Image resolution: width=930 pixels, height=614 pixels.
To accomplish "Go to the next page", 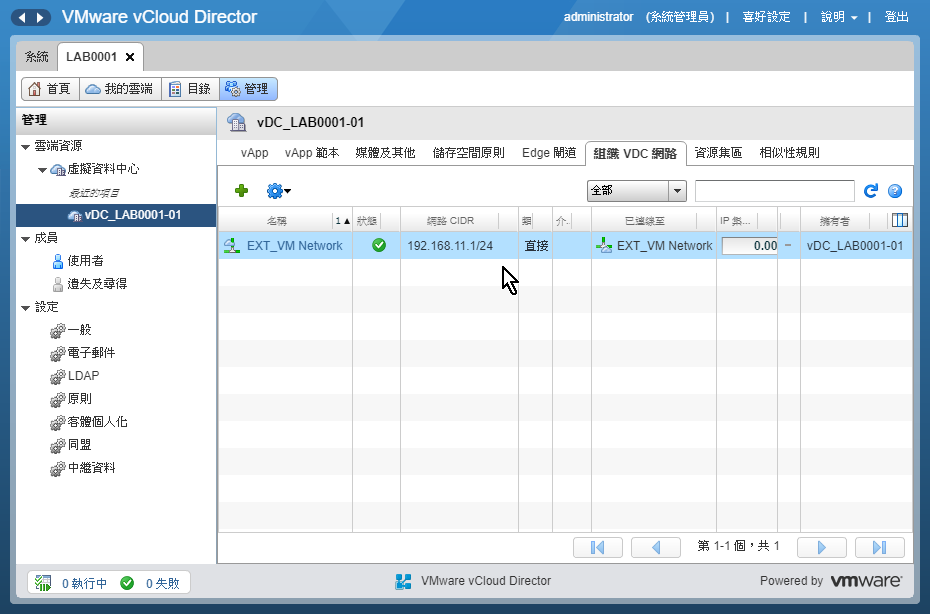I will pos(821,547).
